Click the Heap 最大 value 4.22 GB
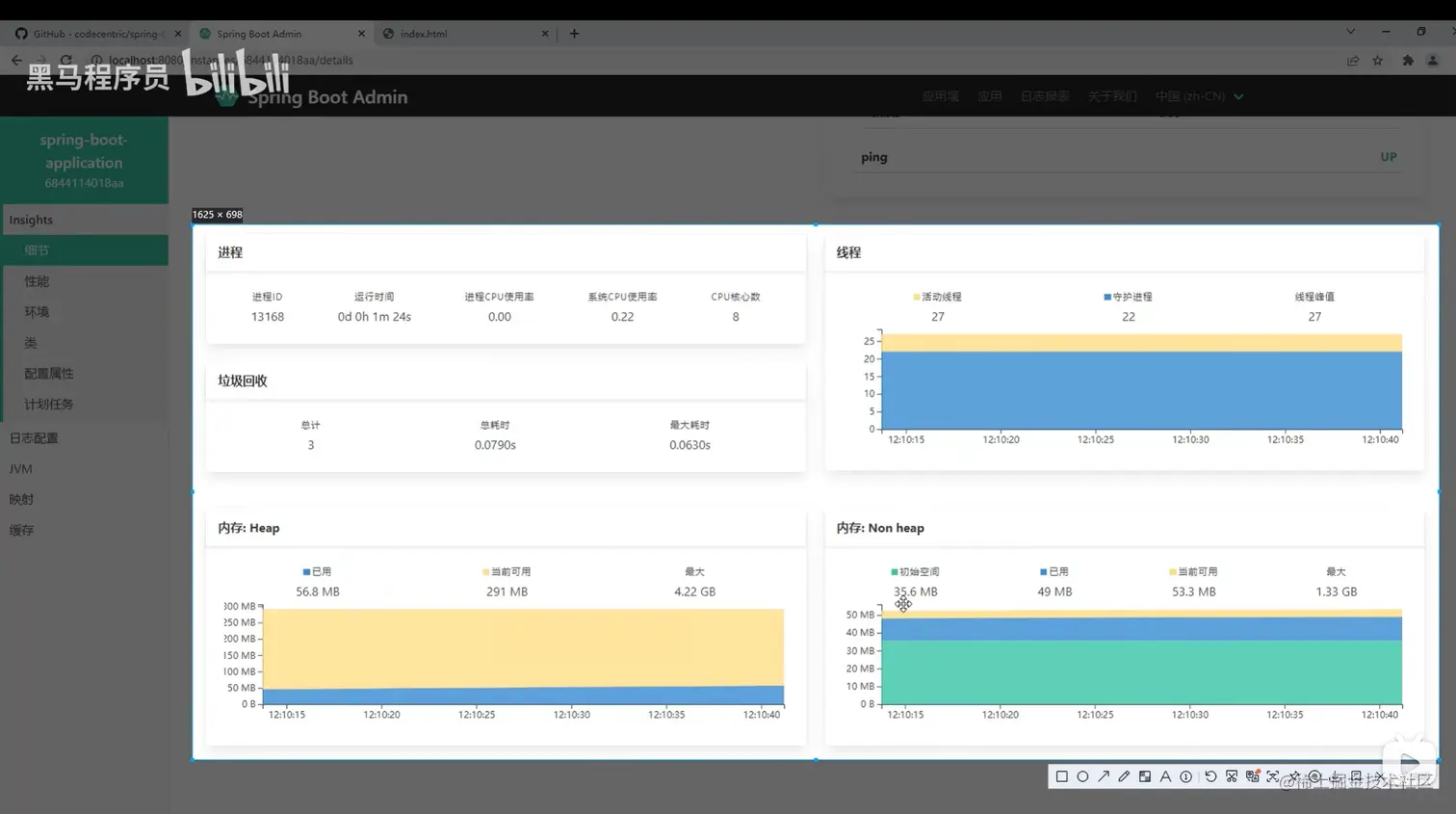The width and height of the screenshot is (1456, 814). [x=694, y=591]
